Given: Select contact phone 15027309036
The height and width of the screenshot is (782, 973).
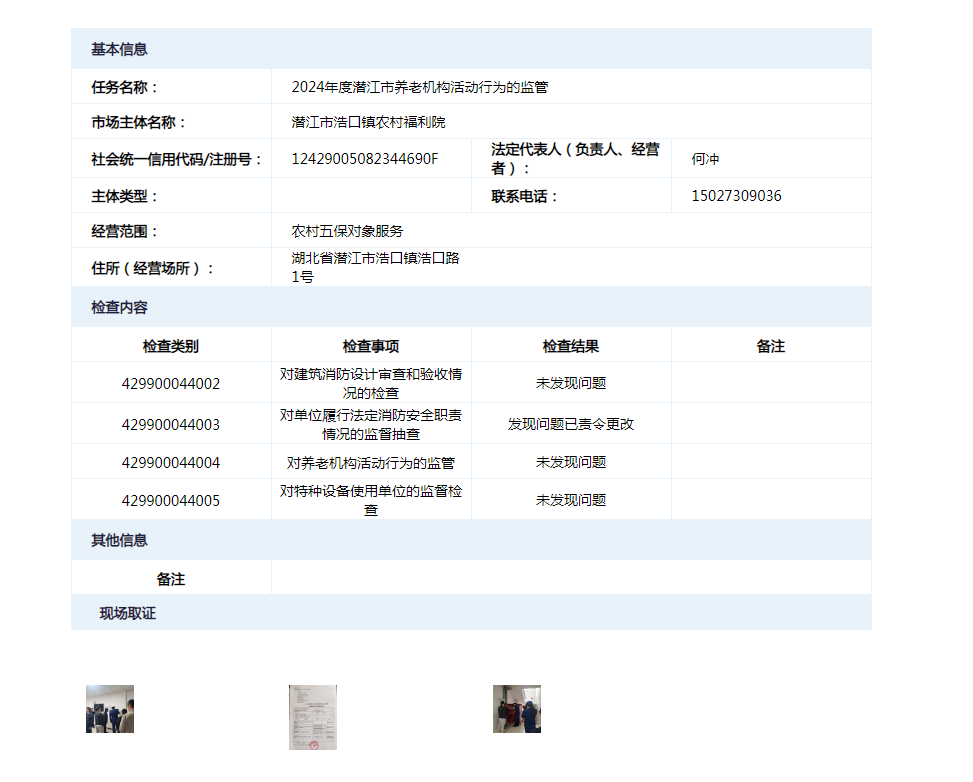Looking at the screenshot, I should click(737, 196).
